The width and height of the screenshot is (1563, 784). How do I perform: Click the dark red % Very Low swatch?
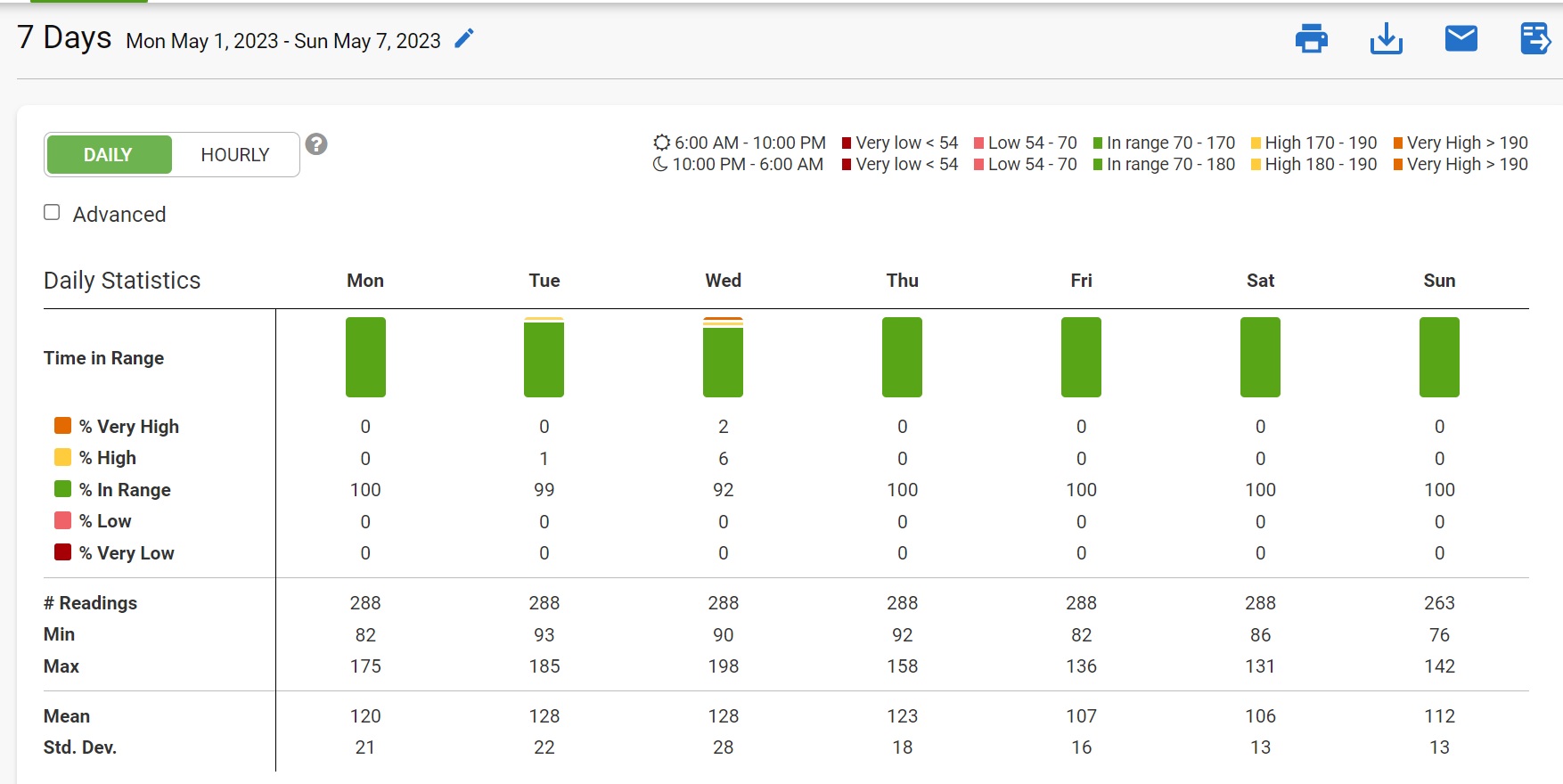[62, 551]
